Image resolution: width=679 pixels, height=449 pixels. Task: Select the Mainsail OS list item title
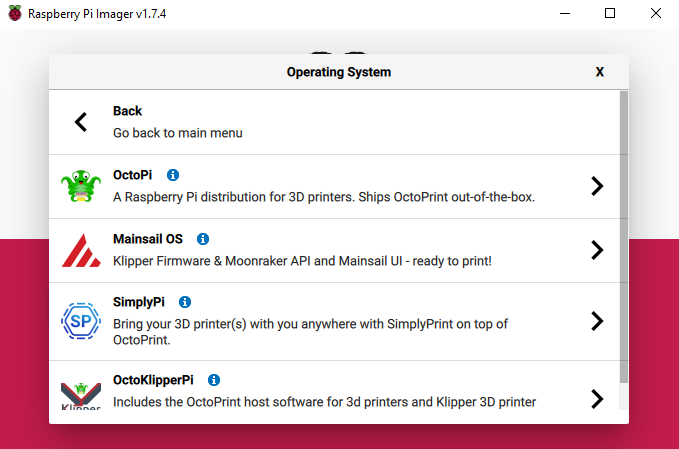148,239
